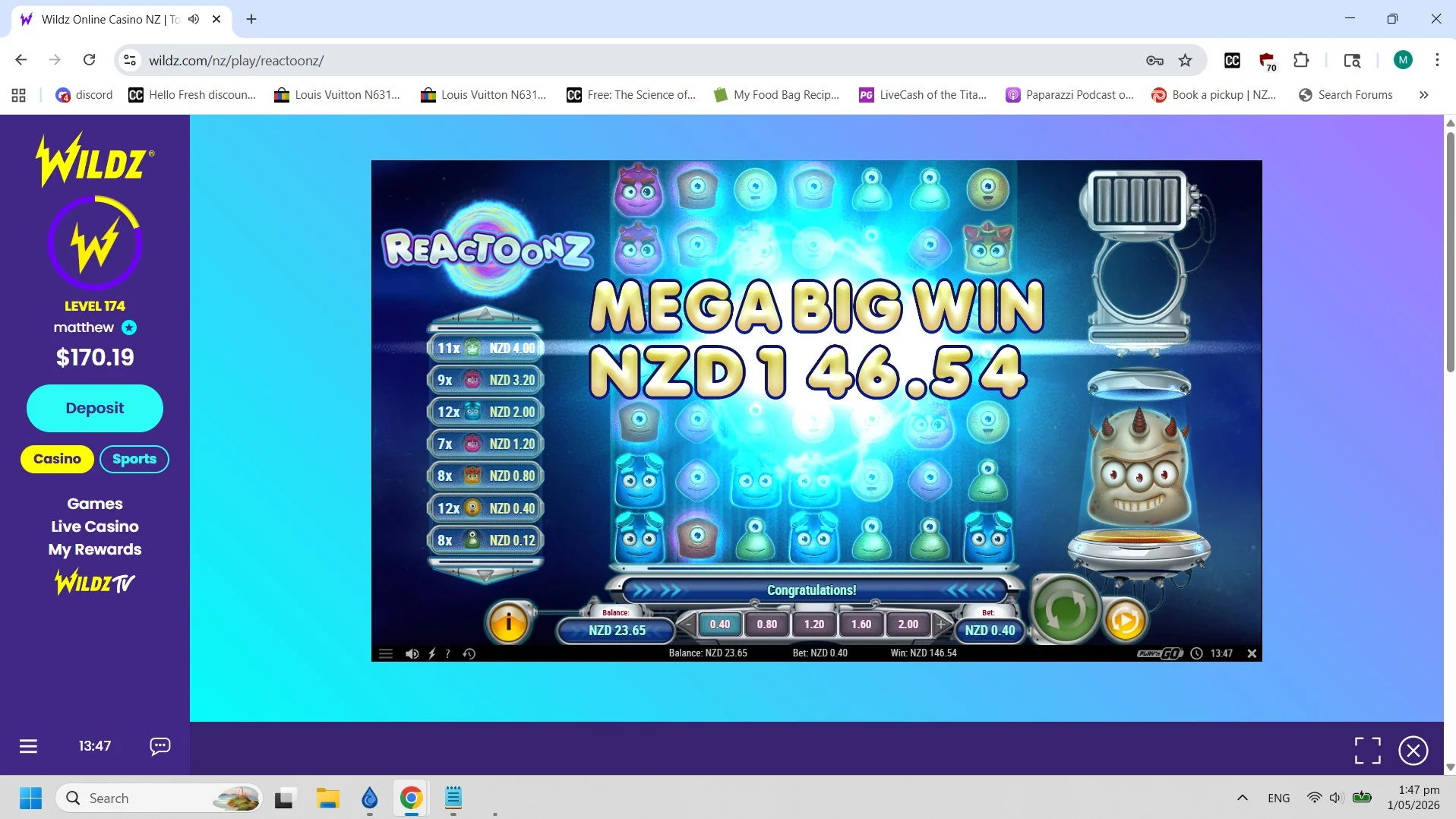
Task: Open the Wildz TV link
Action: [95, 583]
